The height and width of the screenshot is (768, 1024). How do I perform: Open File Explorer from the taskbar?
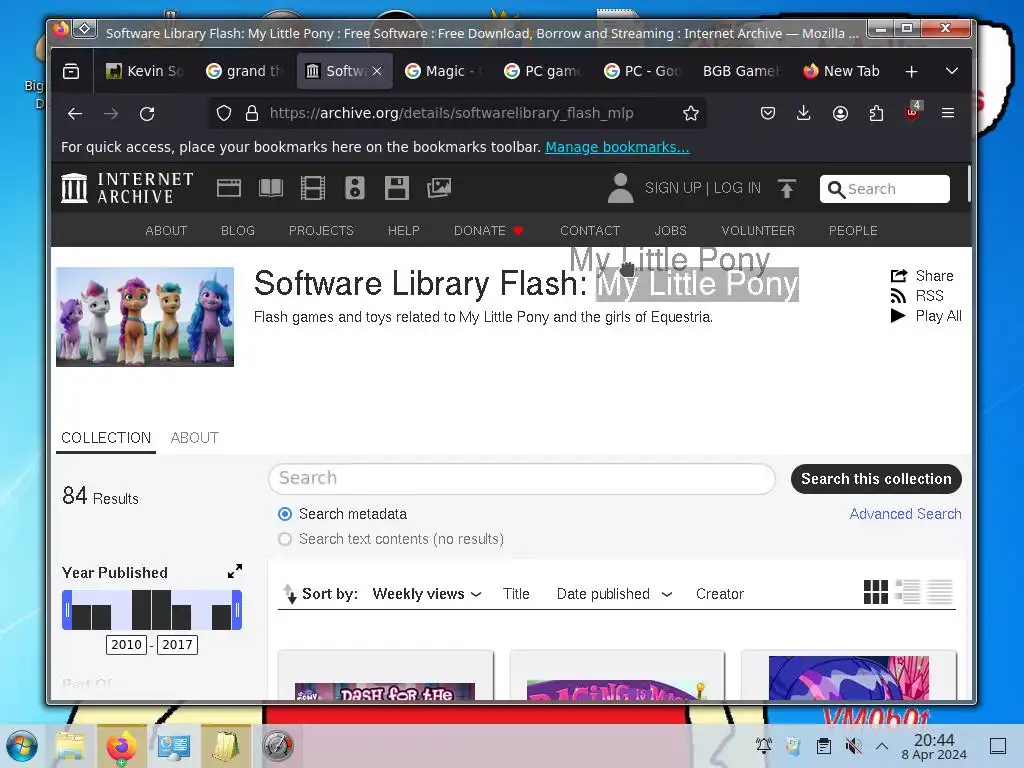pos(71,746)
